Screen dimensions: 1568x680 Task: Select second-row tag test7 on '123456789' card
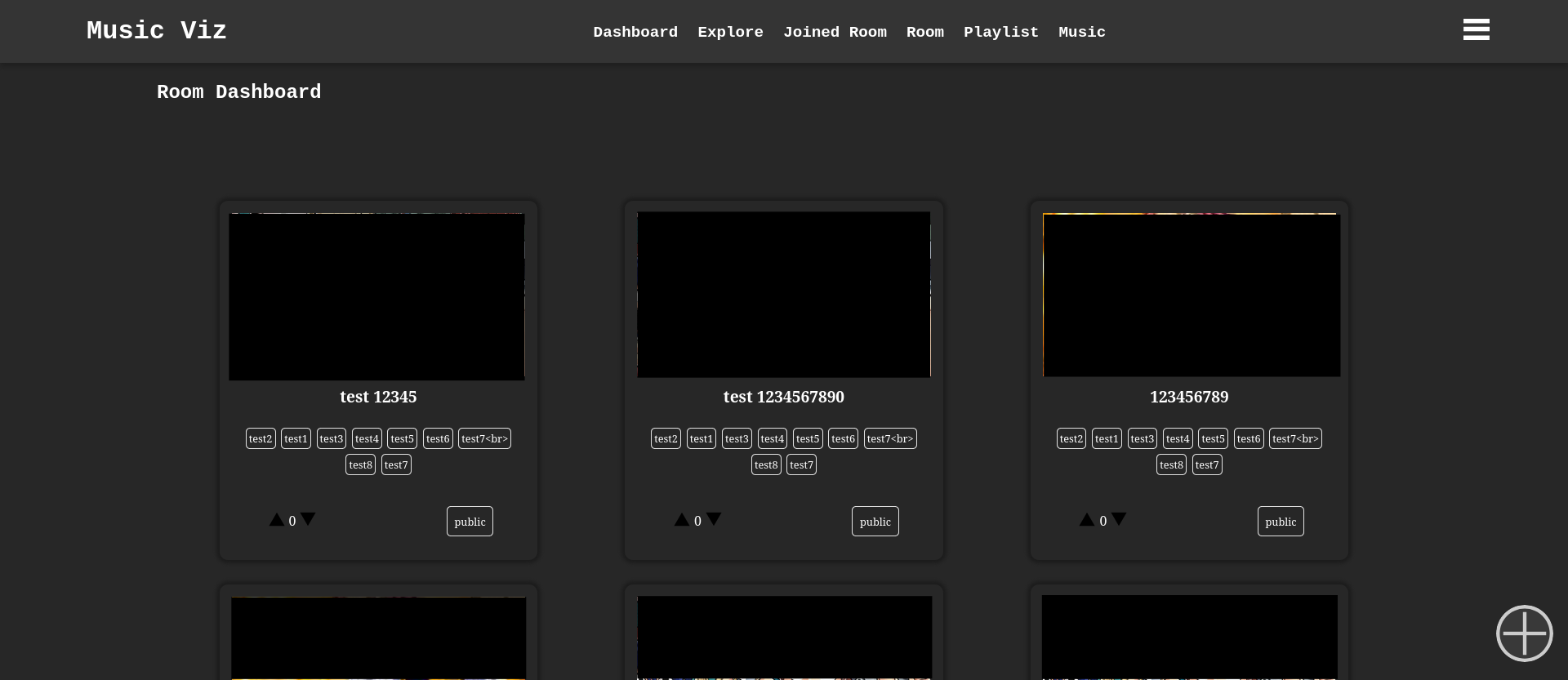[1207, 464]
